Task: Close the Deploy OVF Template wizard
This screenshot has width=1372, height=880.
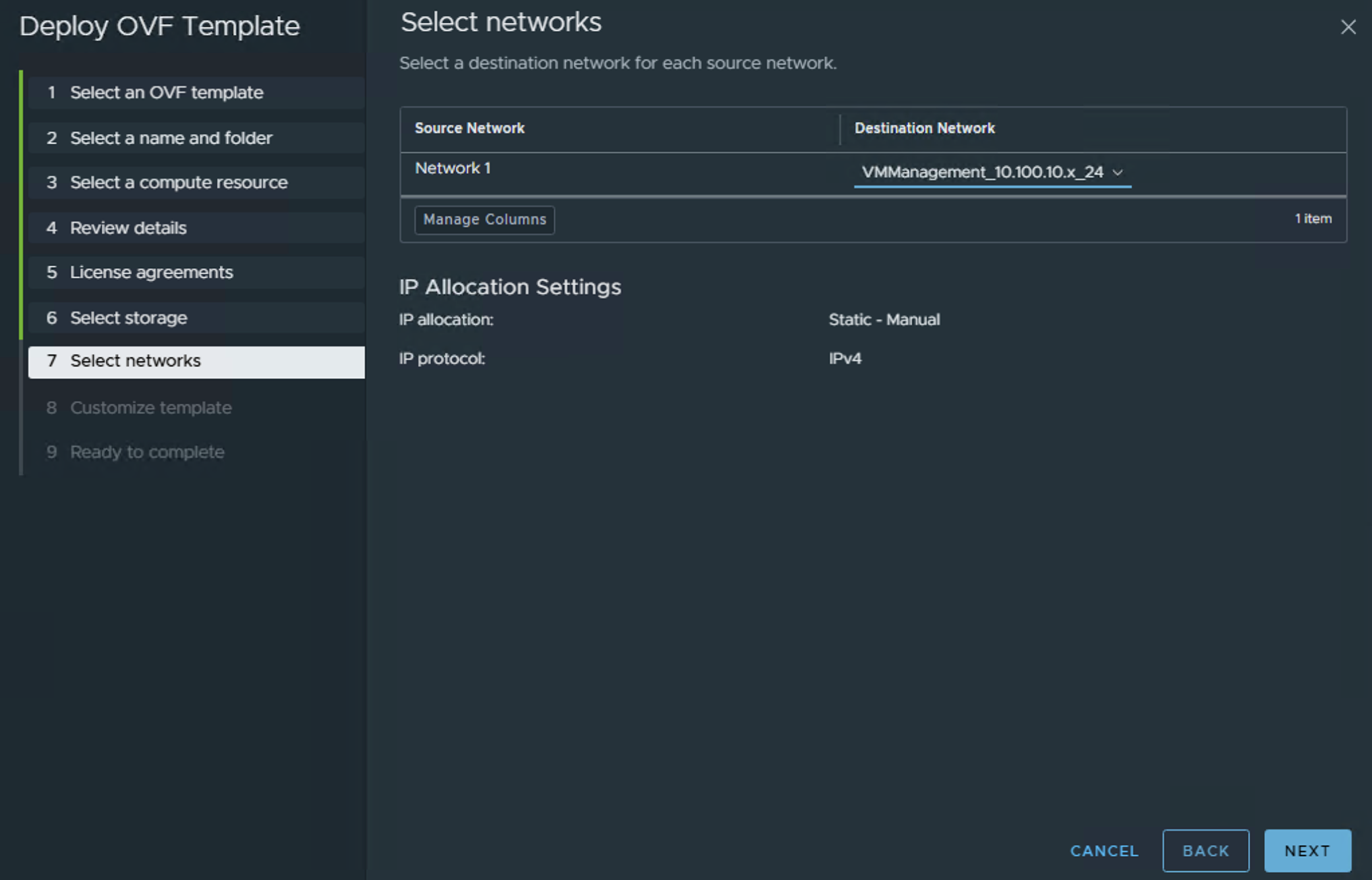Action: point(1348,27)
